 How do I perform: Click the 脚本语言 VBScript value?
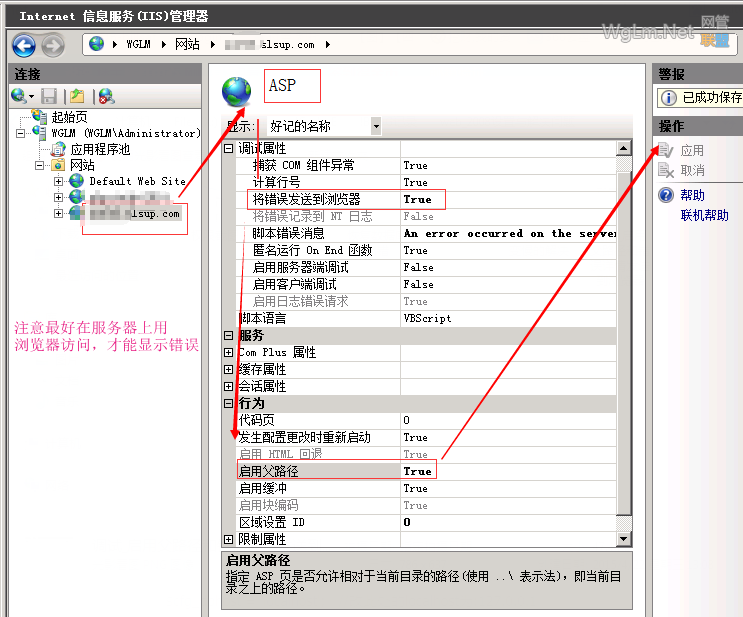coord(508,318)
